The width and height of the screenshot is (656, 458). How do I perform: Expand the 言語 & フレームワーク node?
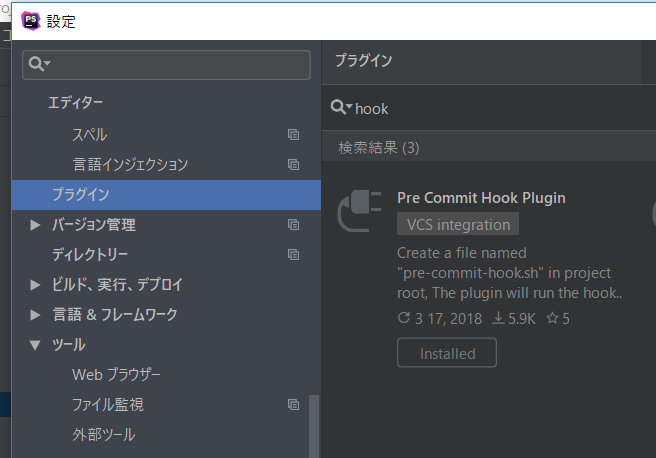pyautogui.click(x=36, y=315)
